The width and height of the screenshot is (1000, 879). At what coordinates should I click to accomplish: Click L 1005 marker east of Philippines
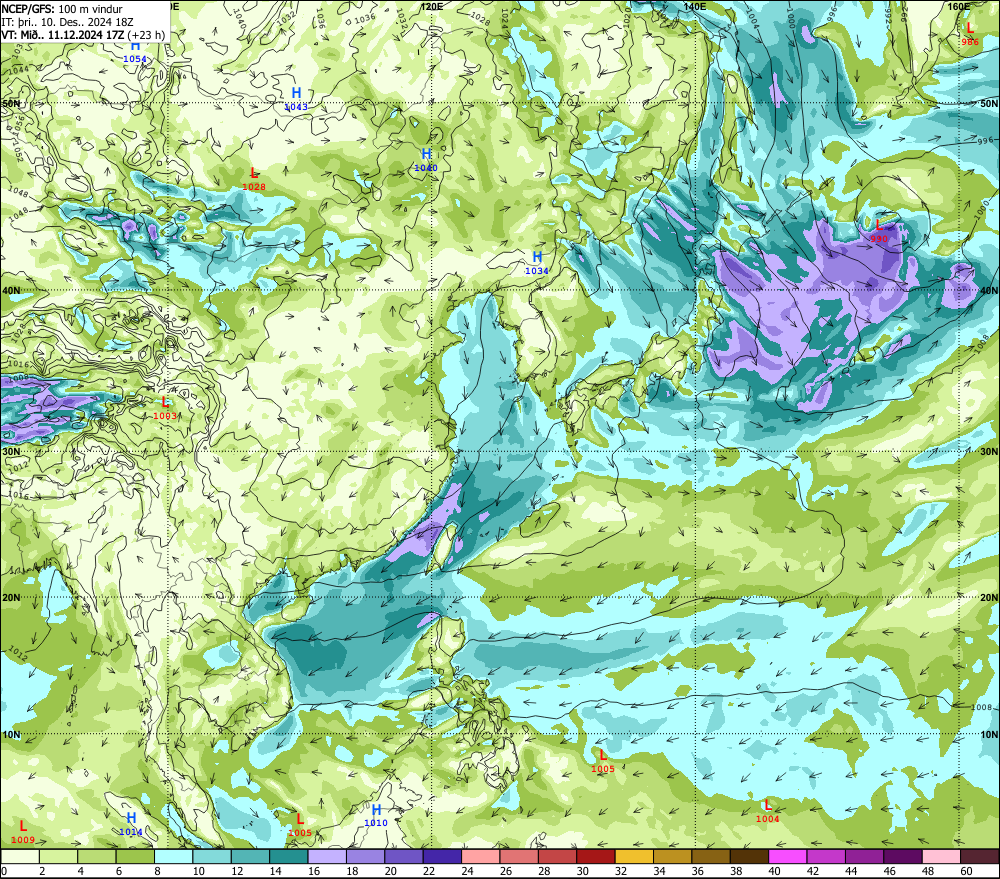(x=603, y=762)
